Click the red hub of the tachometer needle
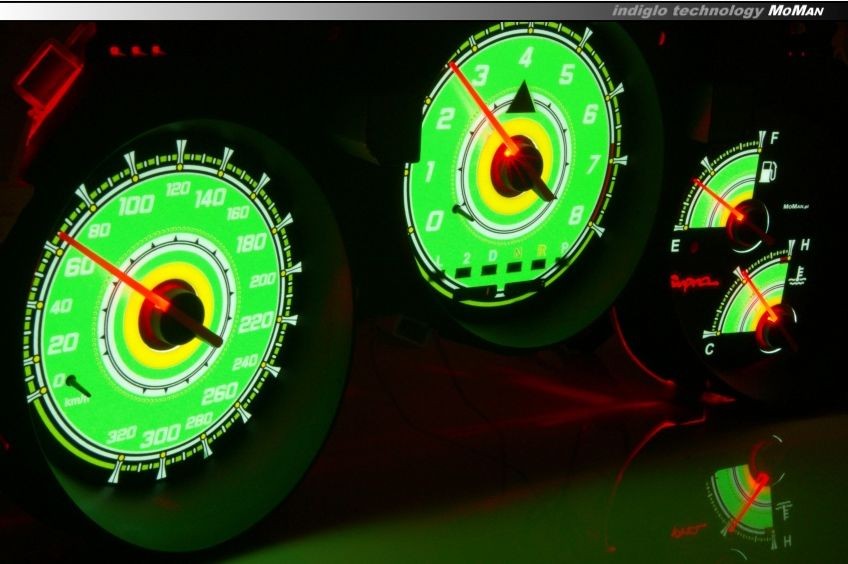This screenshot has width=848, height=564. [513, 152]
